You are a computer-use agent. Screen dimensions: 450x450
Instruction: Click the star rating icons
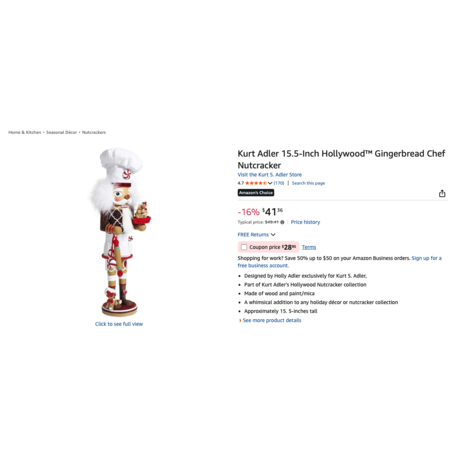point(256,183)
